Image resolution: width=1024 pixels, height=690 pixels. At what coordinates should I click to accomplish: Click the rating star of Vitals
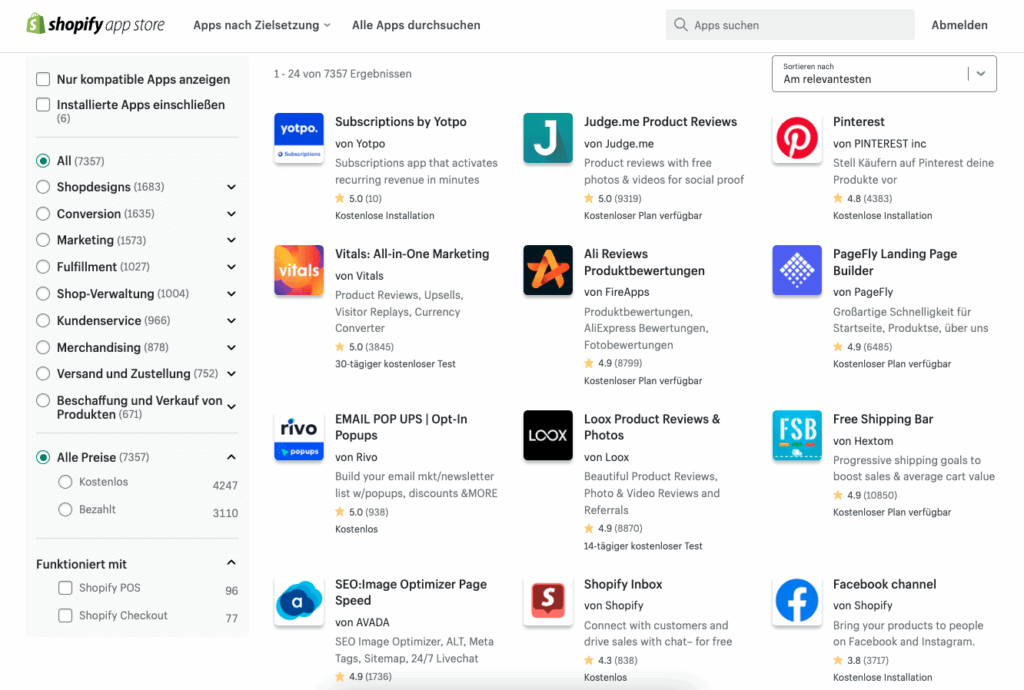[340, 347]
